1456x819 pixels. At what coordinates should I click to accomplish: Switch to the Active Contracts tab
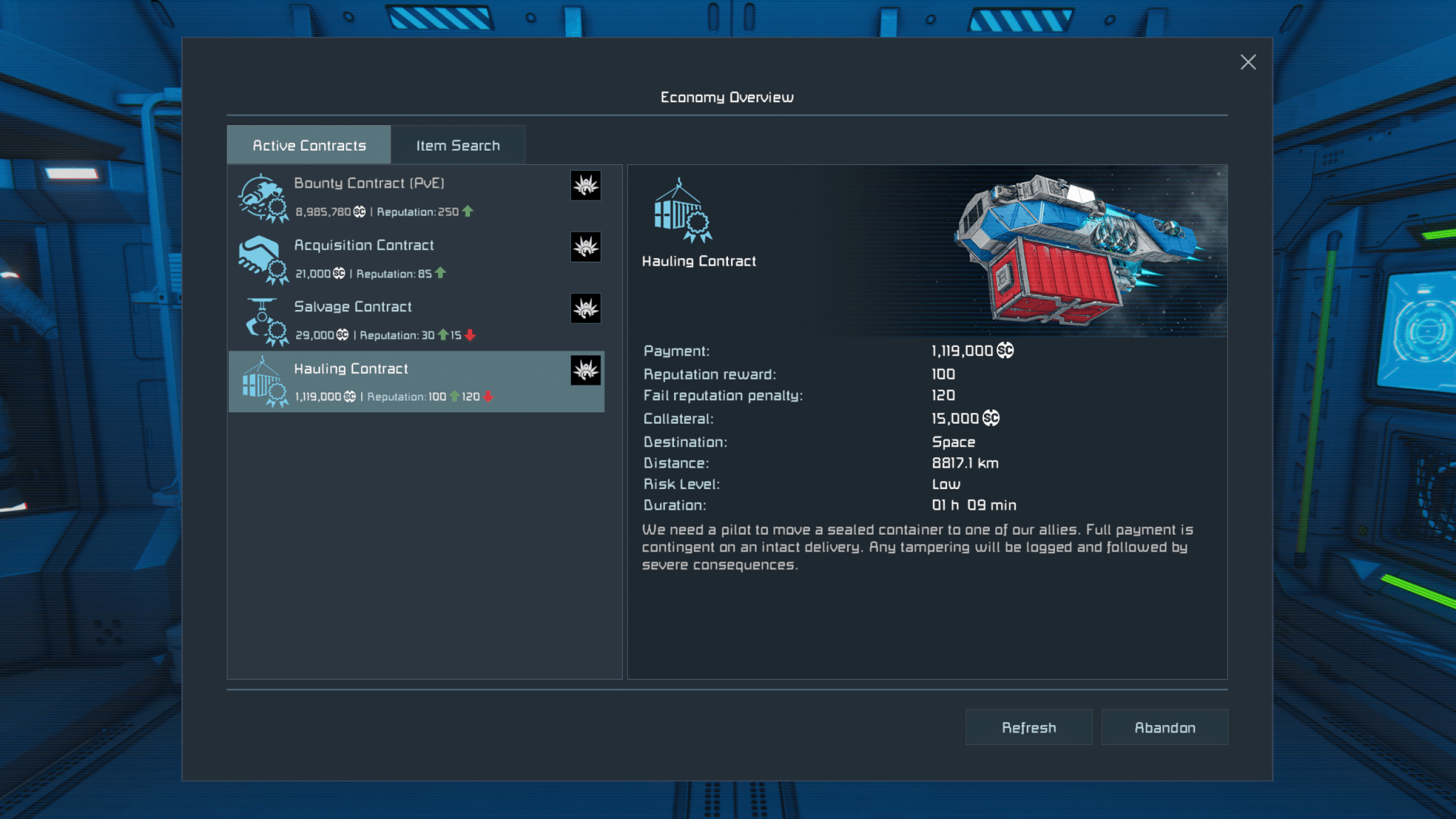[309, 145]
